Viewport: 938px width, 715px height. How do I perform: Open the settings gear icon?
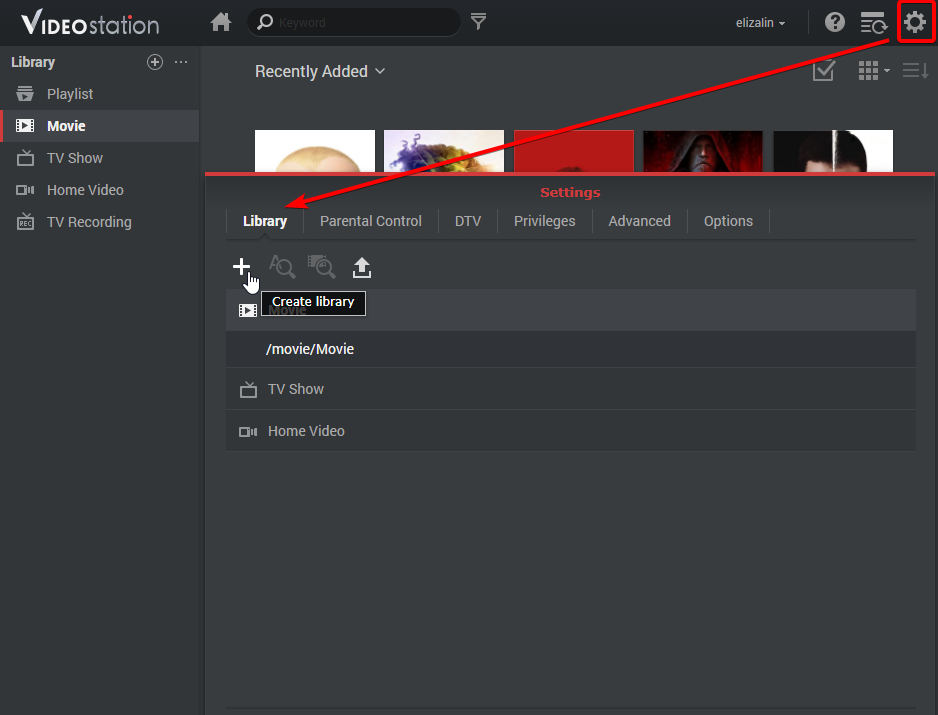(915, 23)
